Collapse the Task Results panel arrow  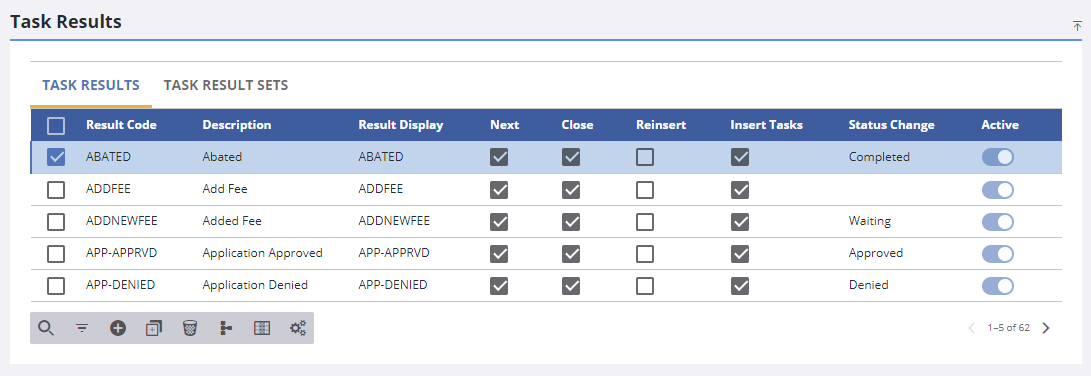1077,26
